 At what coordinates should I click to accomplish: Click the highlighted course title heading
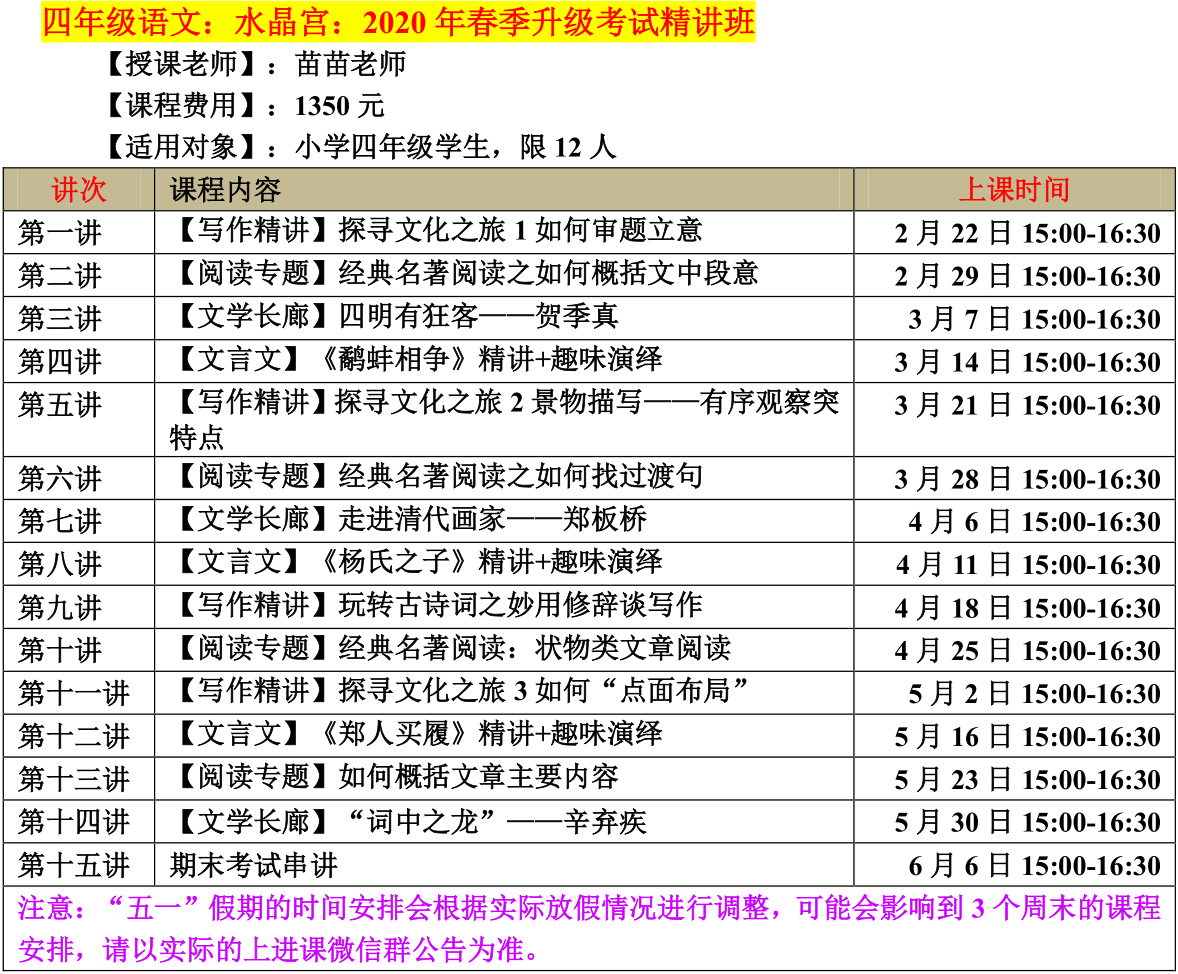pyautogui.click(x=398, y=21)
